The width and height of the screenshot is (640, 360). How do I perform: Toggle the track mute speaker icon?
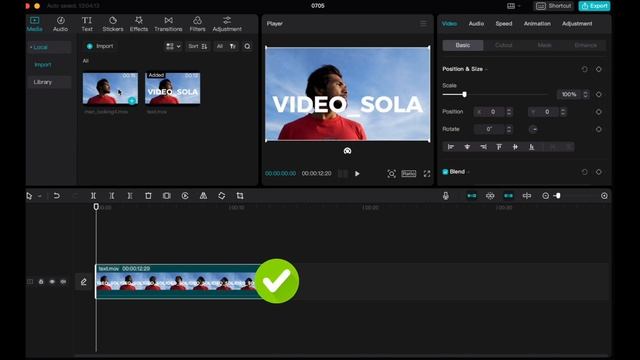click(63, 282)
